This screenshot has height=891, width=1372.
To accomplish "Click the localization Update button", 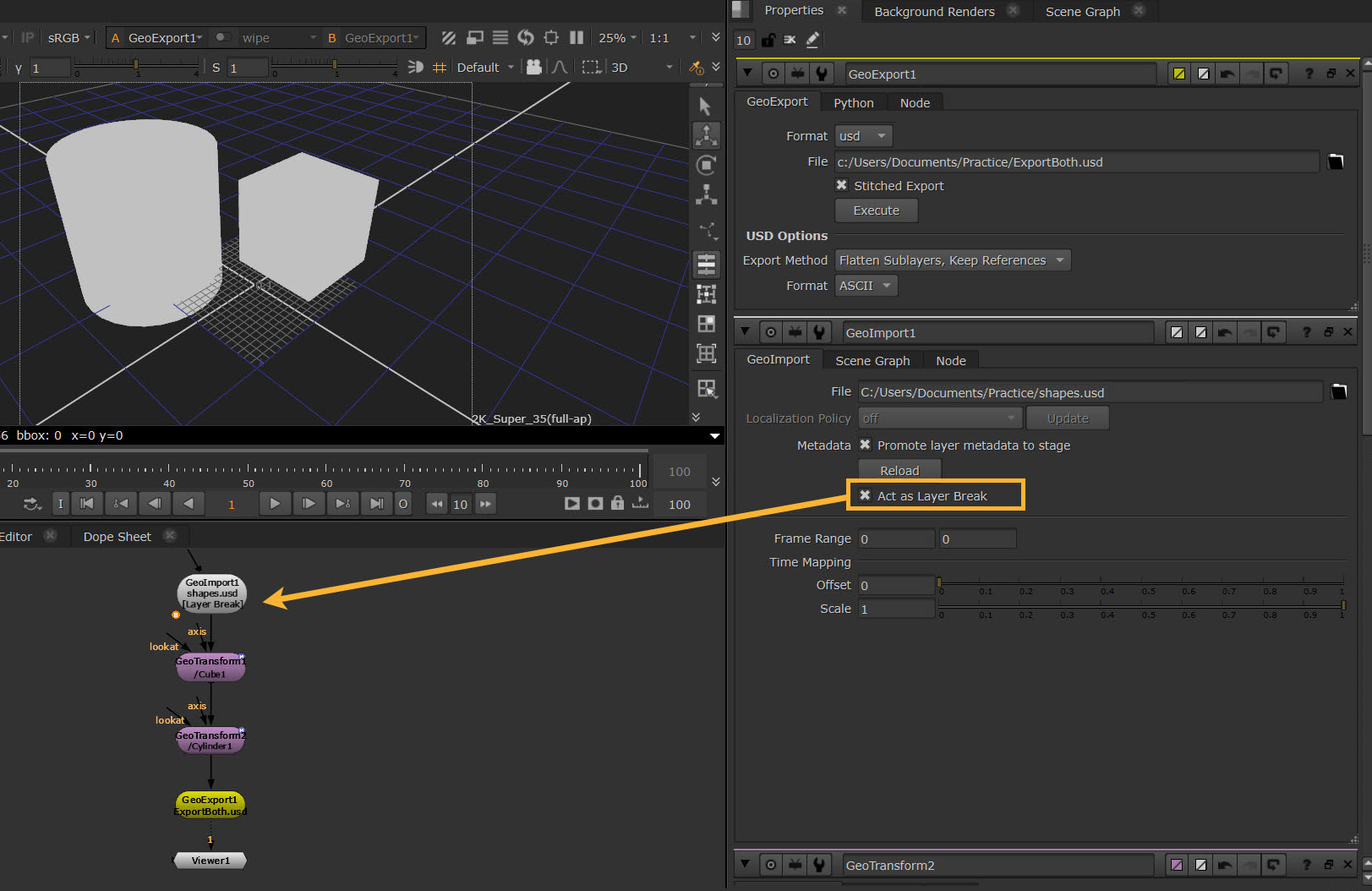I will [1068, 418].
